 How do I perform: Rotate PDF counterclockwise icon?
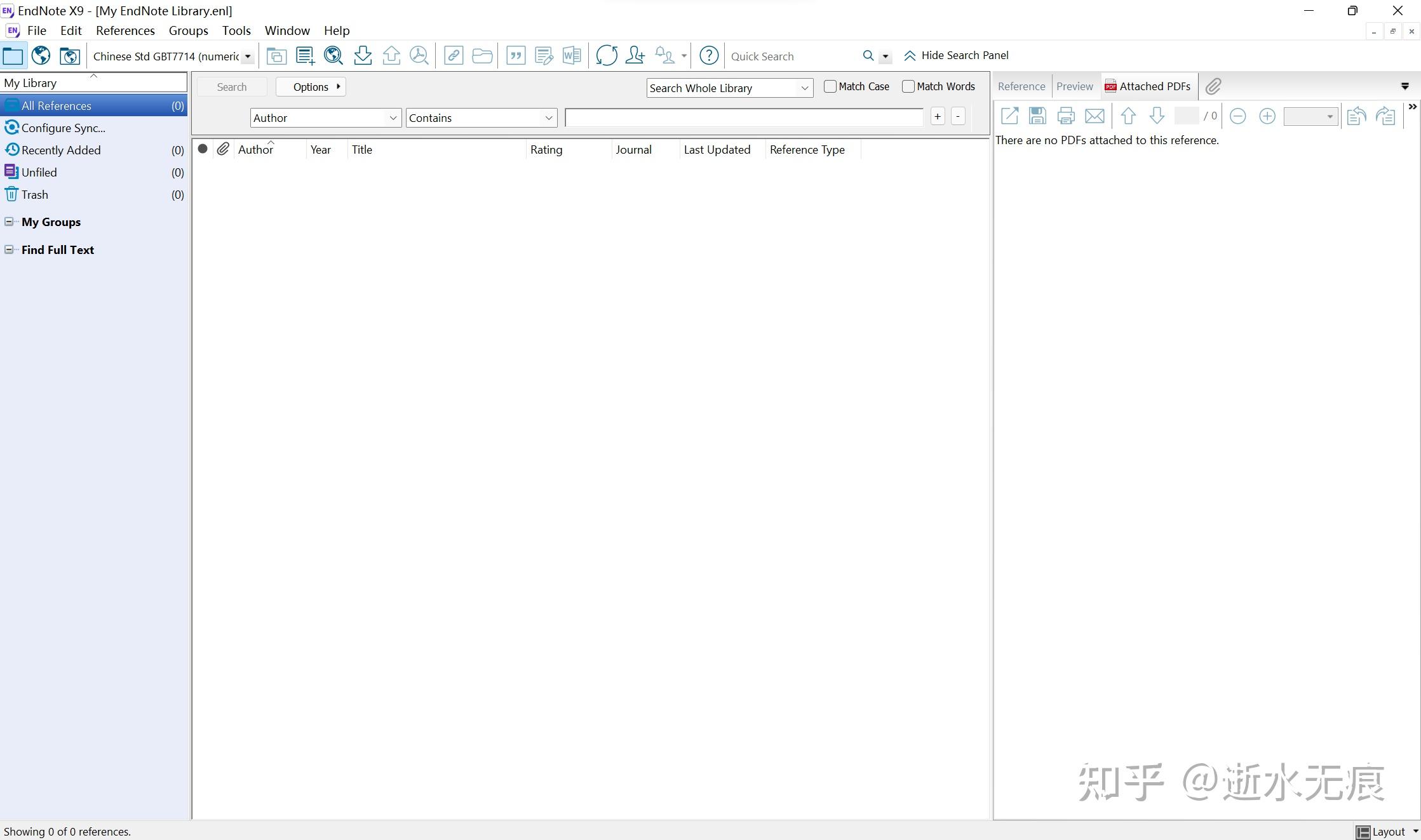(1356, 116)
